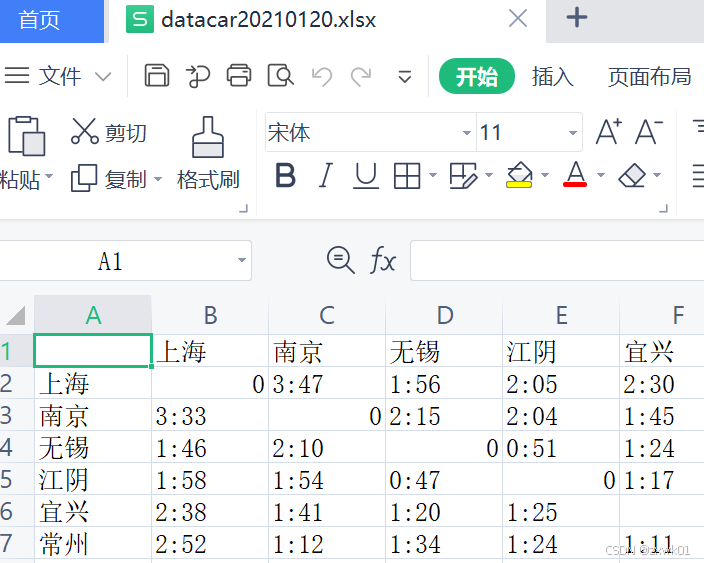Open the Name Box dropdown arrow

(x=242, y=260)
